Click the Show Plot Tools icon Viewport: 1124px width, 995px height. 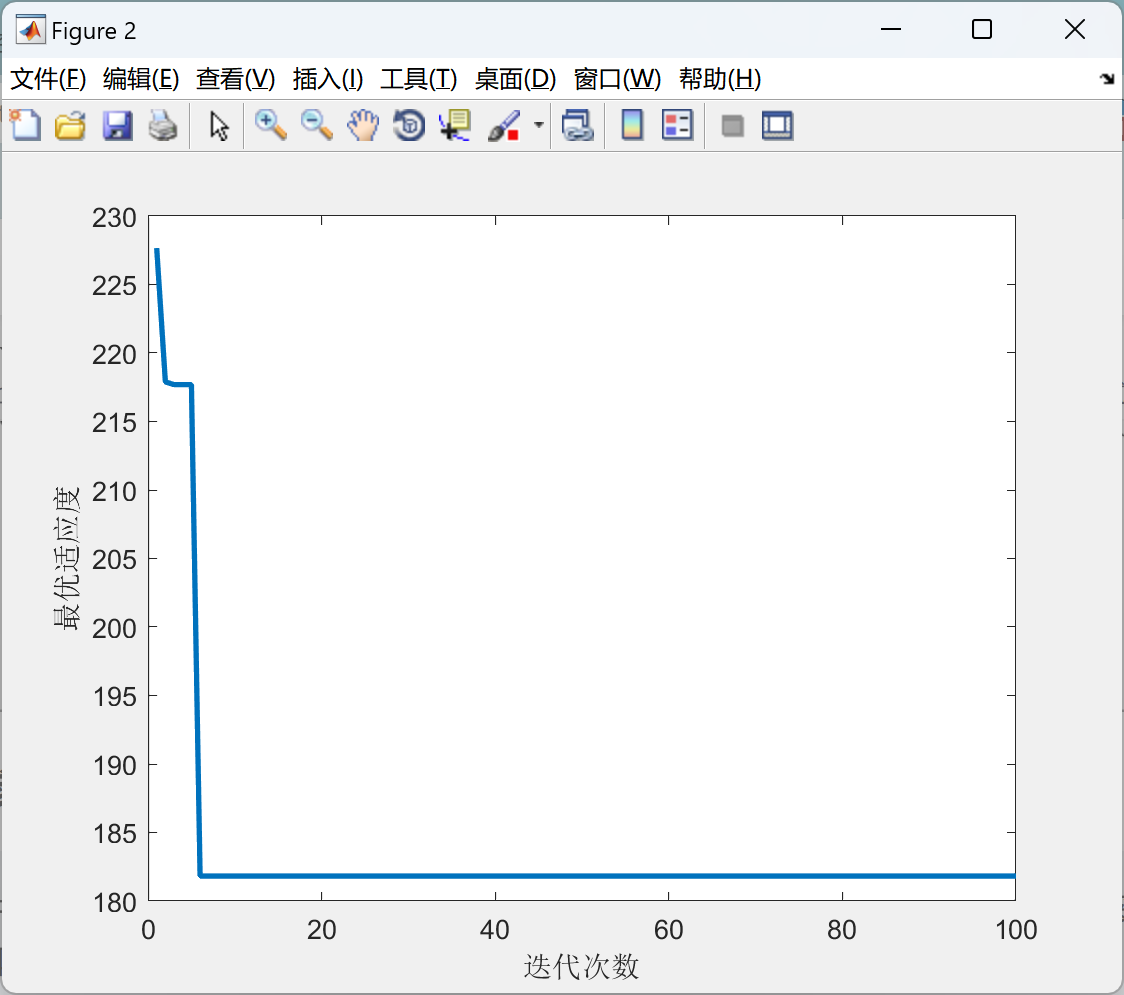tap(777, 125)
